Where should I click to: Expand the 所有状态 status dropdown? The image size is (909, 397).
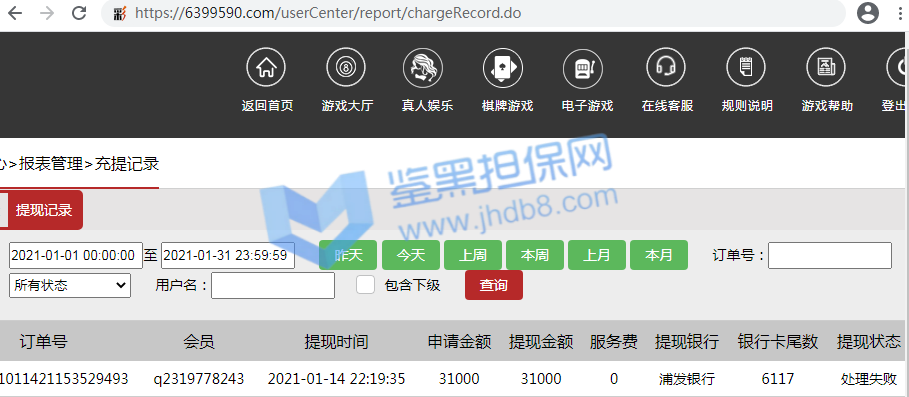[x=70, y=285]
